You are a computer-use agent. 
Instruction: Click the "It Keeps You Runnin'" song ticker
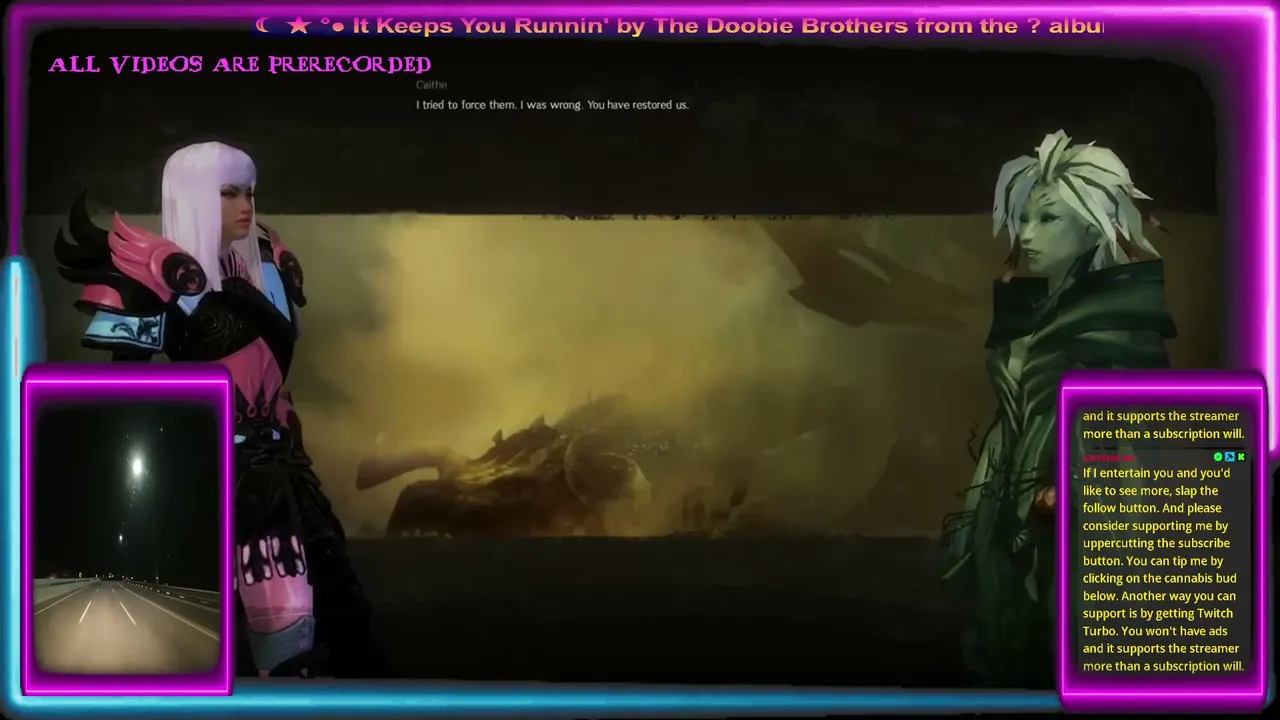pos(680,26)
